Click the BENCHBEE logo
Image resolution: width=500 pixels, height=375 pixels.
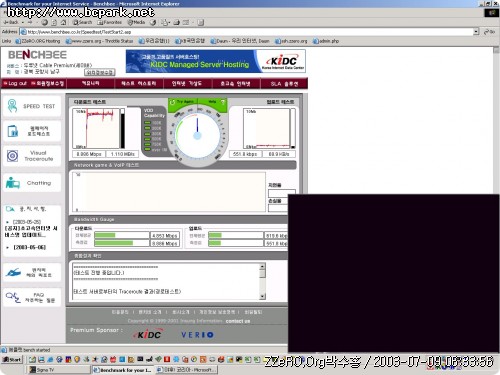(x=37, y=55)
